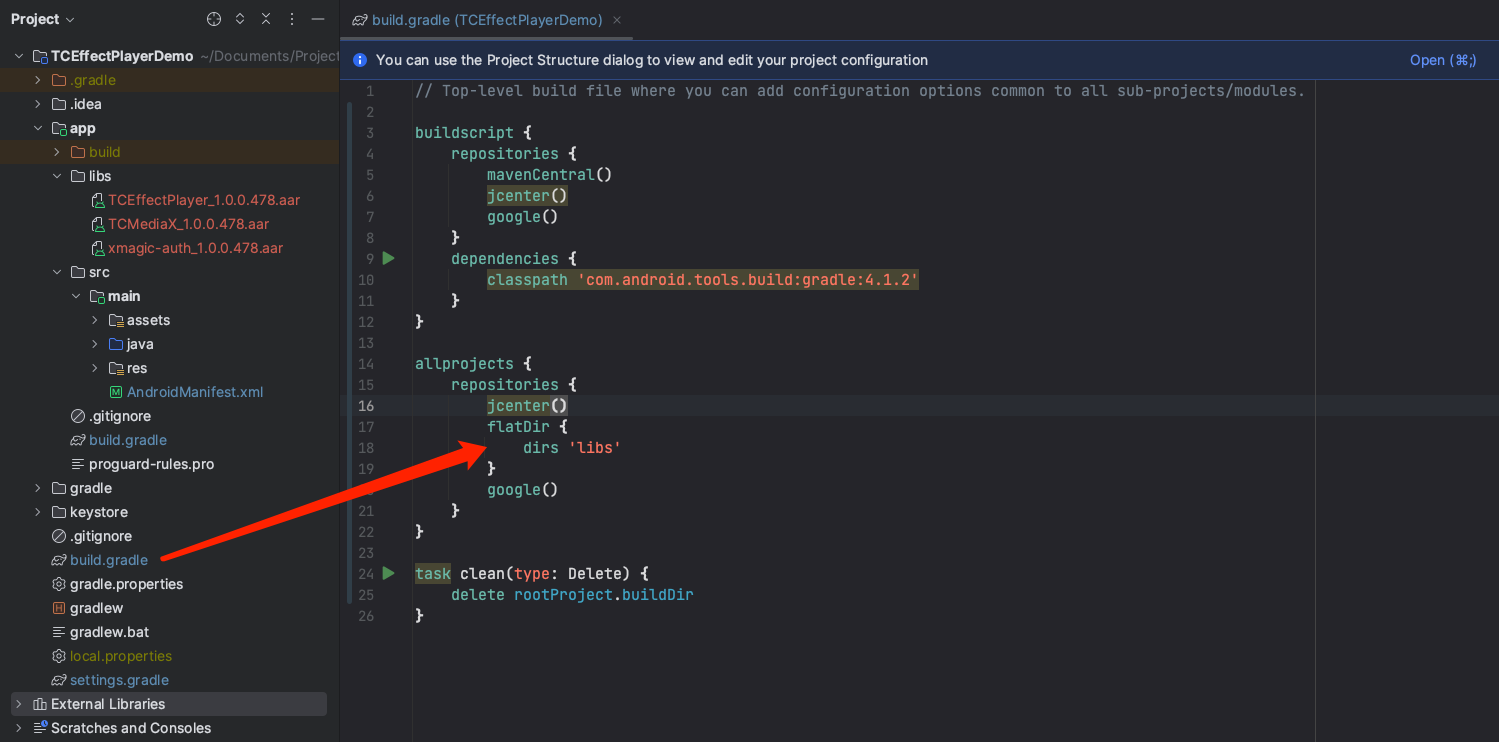Open settings.gradle in the project tree
This screenshot has height=742, width=1499.
pyautogui.click(x=119, y=680)
